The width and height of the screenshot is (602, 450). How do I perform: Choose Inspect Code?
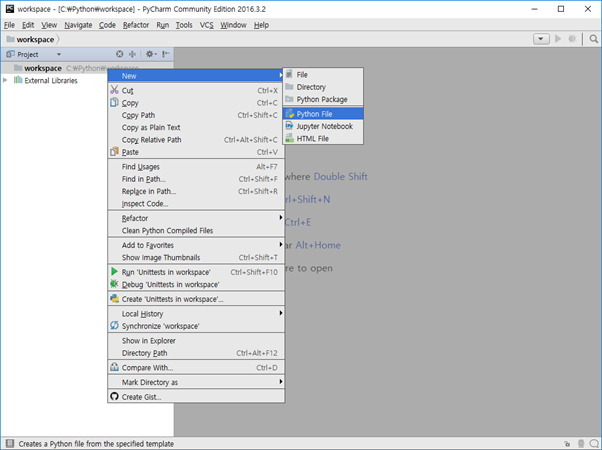[196, 203]
